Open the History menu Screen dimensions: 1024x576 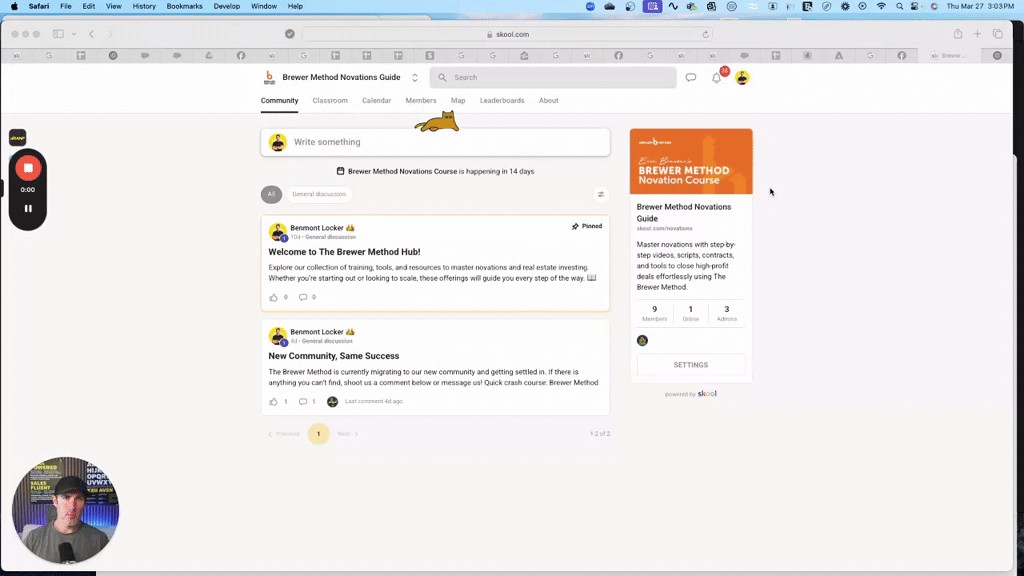tap(144, 6)
